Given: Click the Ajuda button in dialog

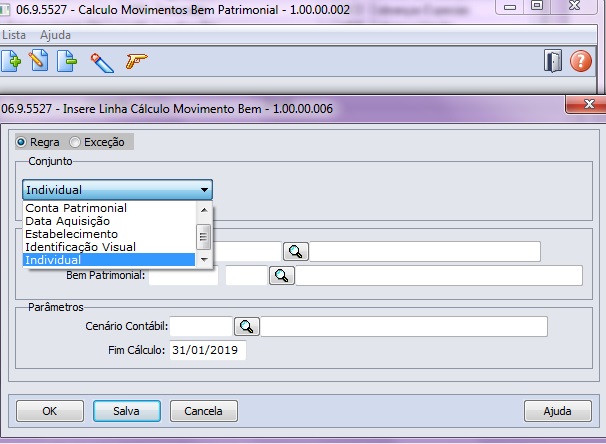Looking at the screenshot, I should [558, 411].
